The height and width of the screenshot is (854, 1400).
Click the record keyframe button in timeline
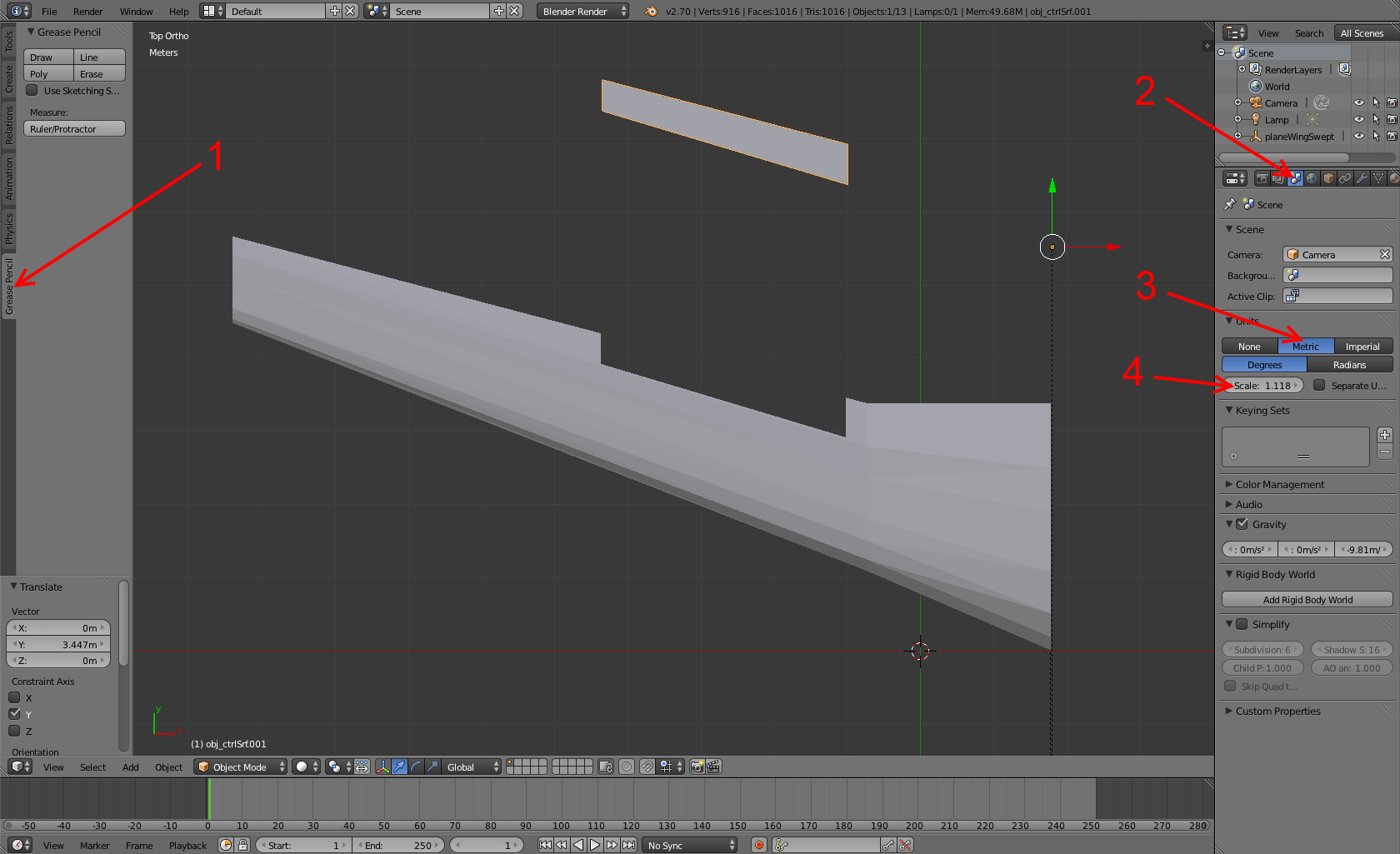point(758,845)
